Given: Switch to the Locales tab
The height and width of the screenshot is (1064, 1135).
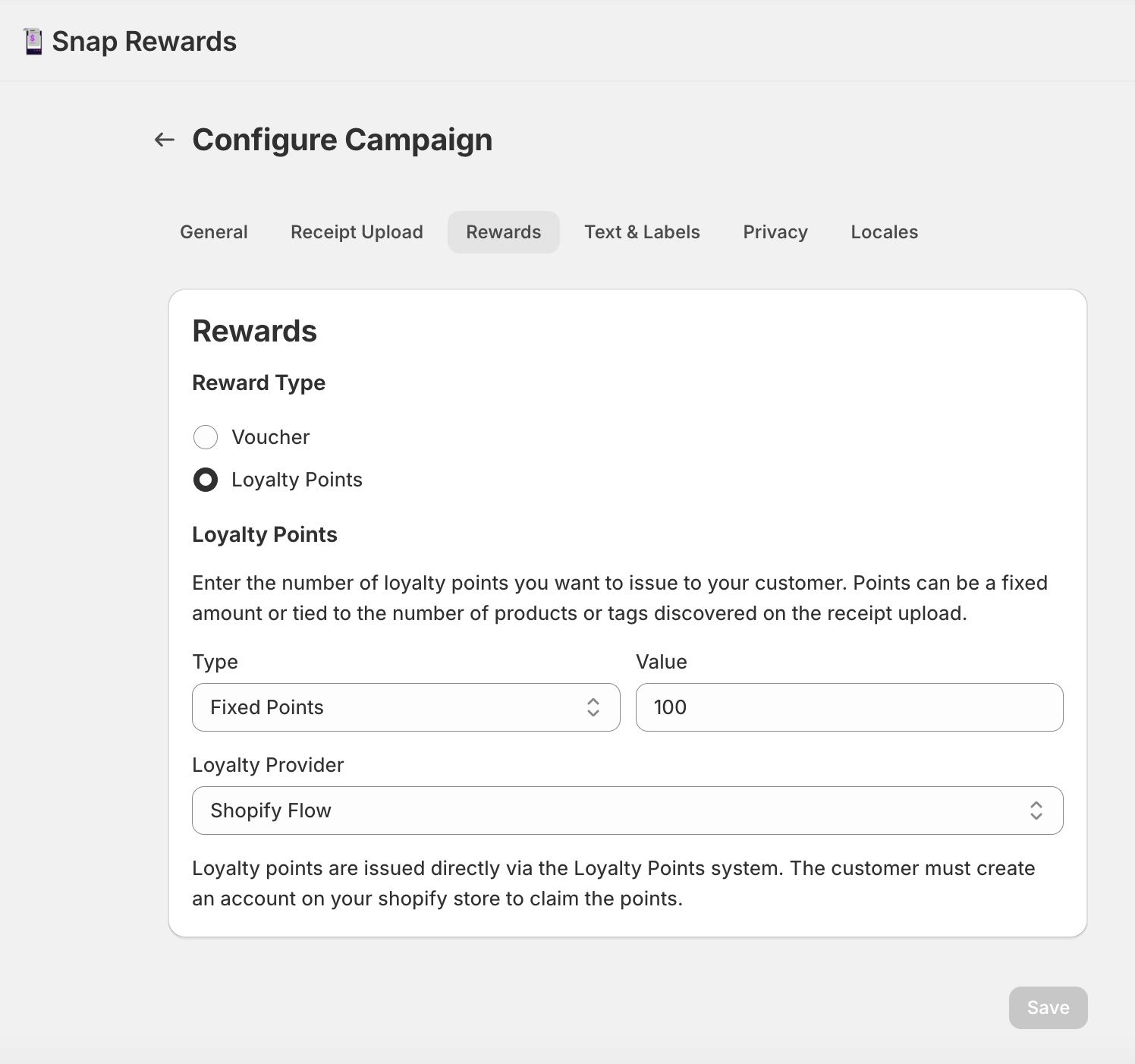Looking at the screenshot, I should tap(884, 232).
